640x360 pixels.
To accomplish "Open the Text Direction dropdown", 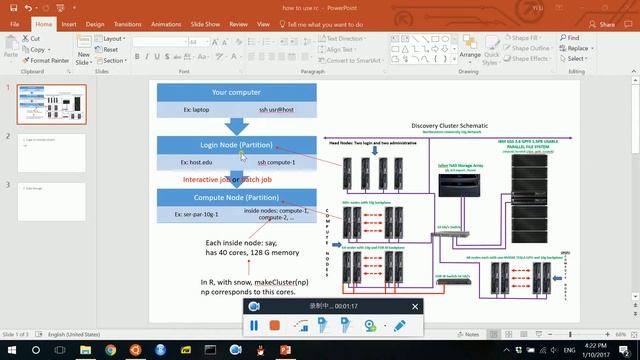I will pos(342,38).
